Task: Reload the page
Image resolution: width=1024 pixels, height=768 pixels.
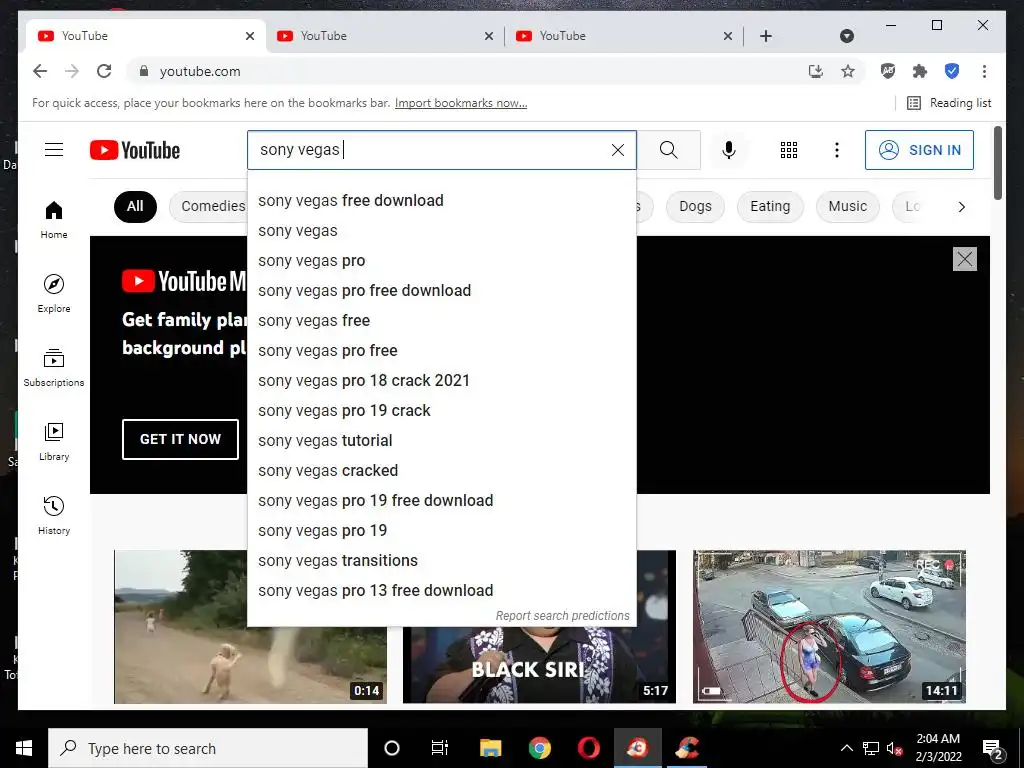Action: 104,71
